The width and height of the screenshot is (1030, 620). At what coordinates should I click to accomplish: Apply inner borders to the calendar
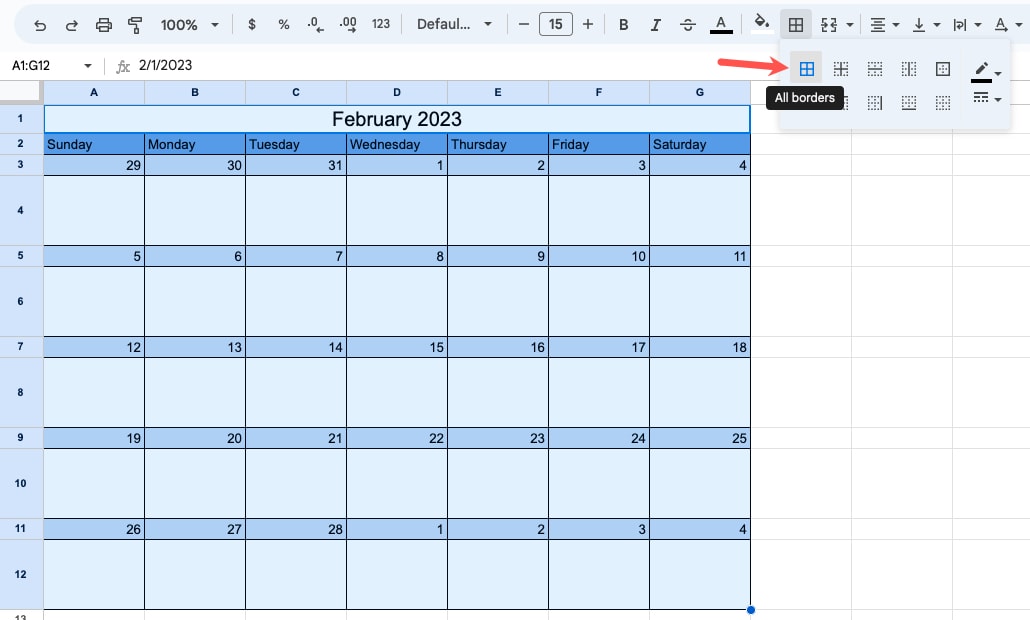tap(841, 68)
